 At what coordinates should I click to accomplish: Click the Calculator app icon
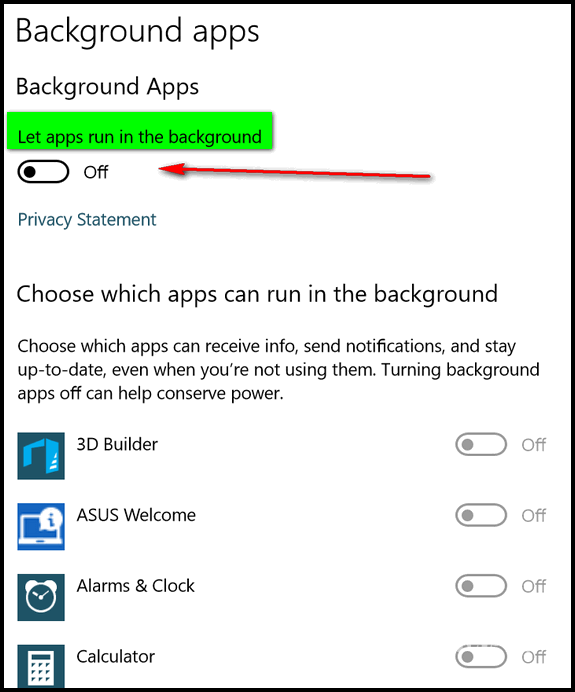point(41,666)
